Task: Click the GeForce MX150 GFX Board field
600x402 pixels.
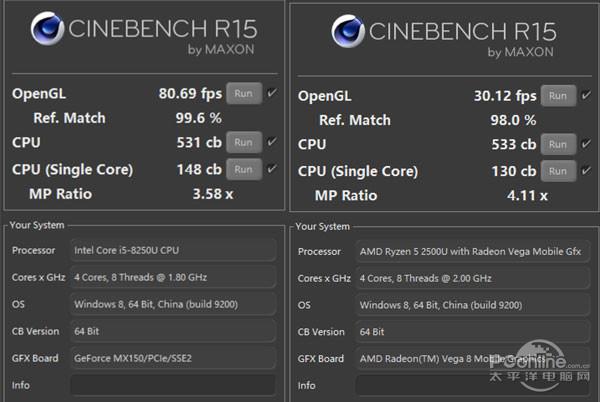Action: [x=172, y=357]
